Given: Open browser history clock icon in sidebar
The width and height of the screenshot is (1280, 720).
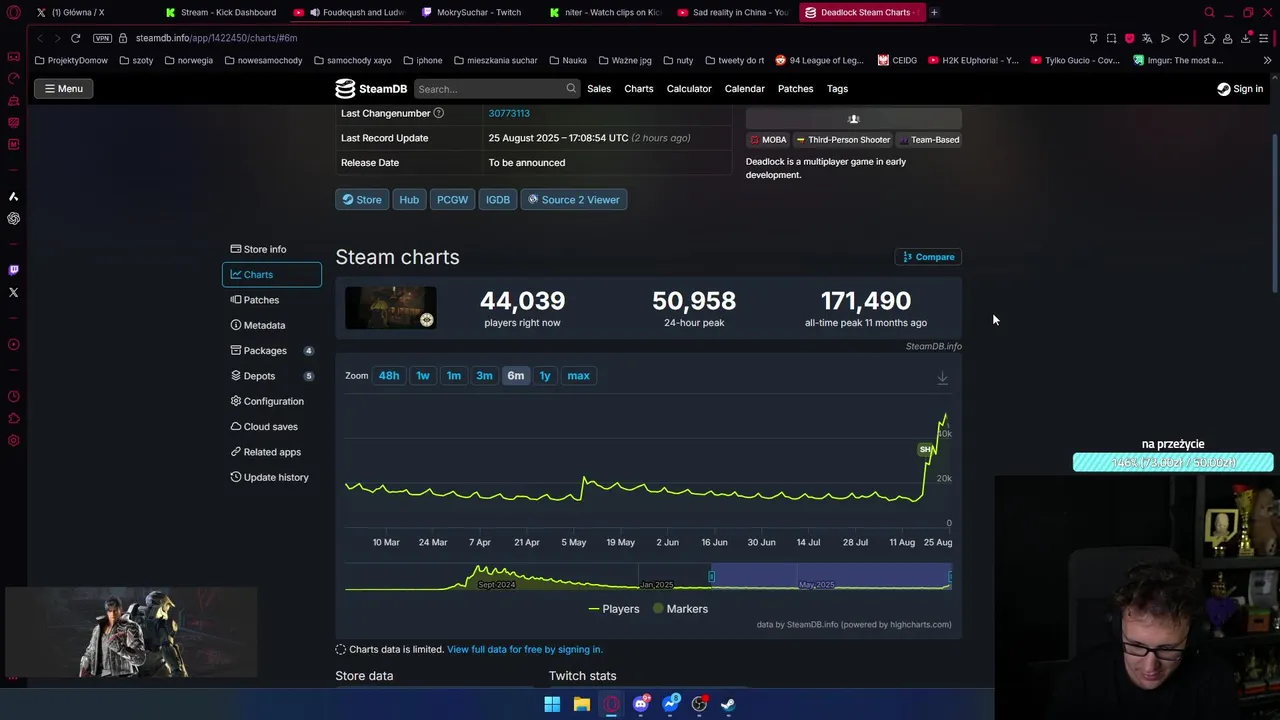Looking at the screenshot, I should tap(13, 397).
